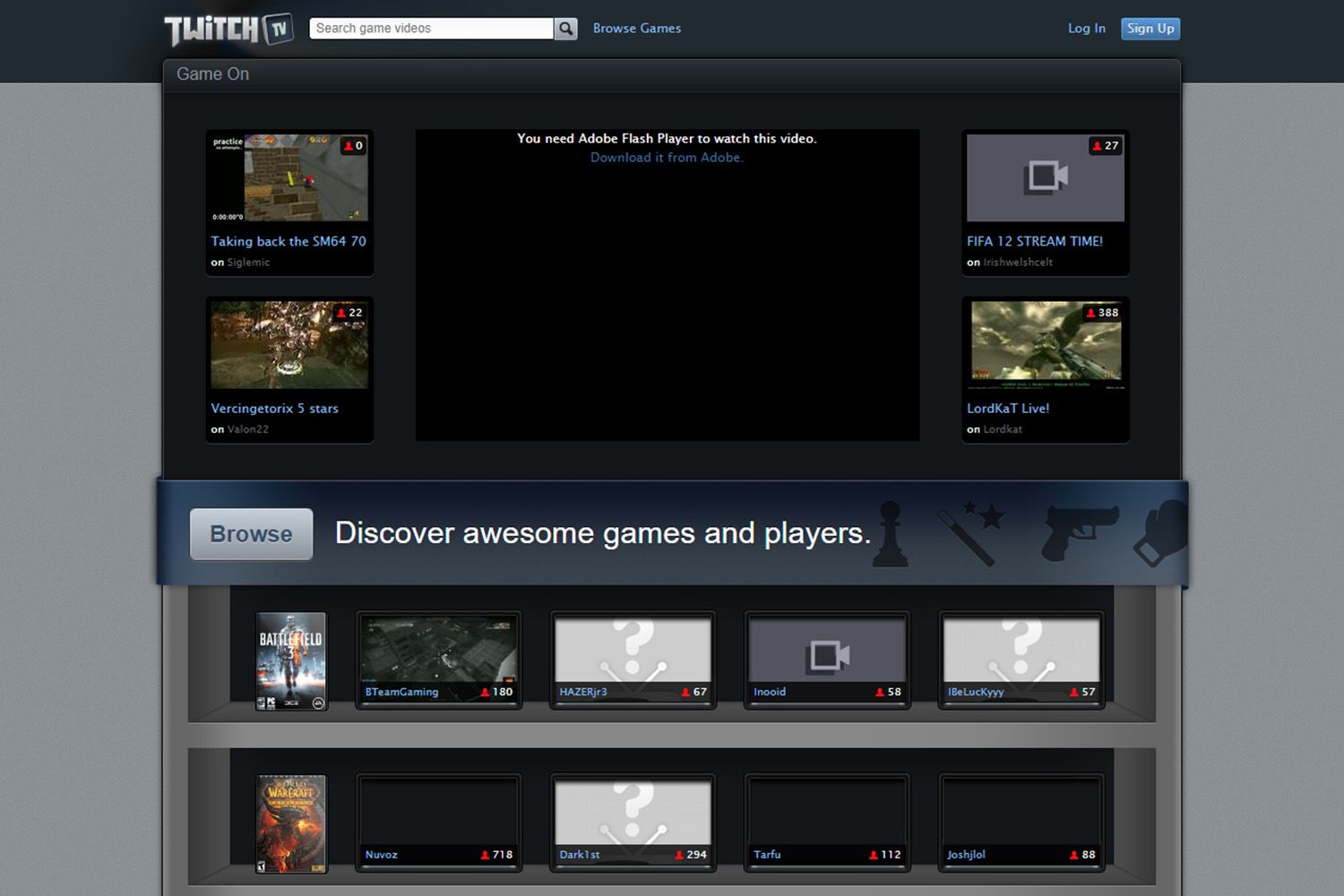Open Browse Games
Screen dimensions: 1344x896
(x=636, y=28)
